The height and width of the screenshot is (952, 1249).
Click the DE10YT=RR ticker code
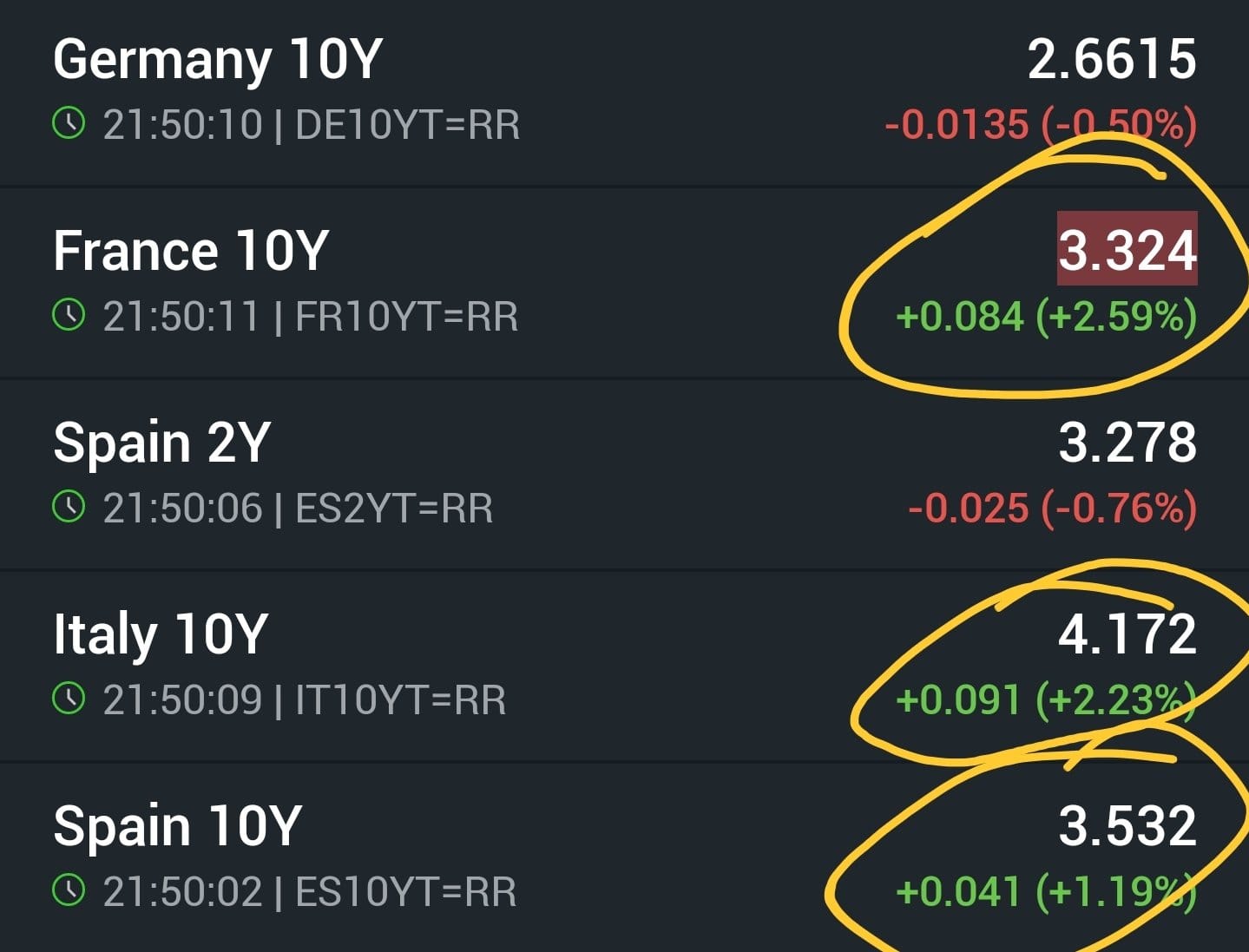[407, 125]
